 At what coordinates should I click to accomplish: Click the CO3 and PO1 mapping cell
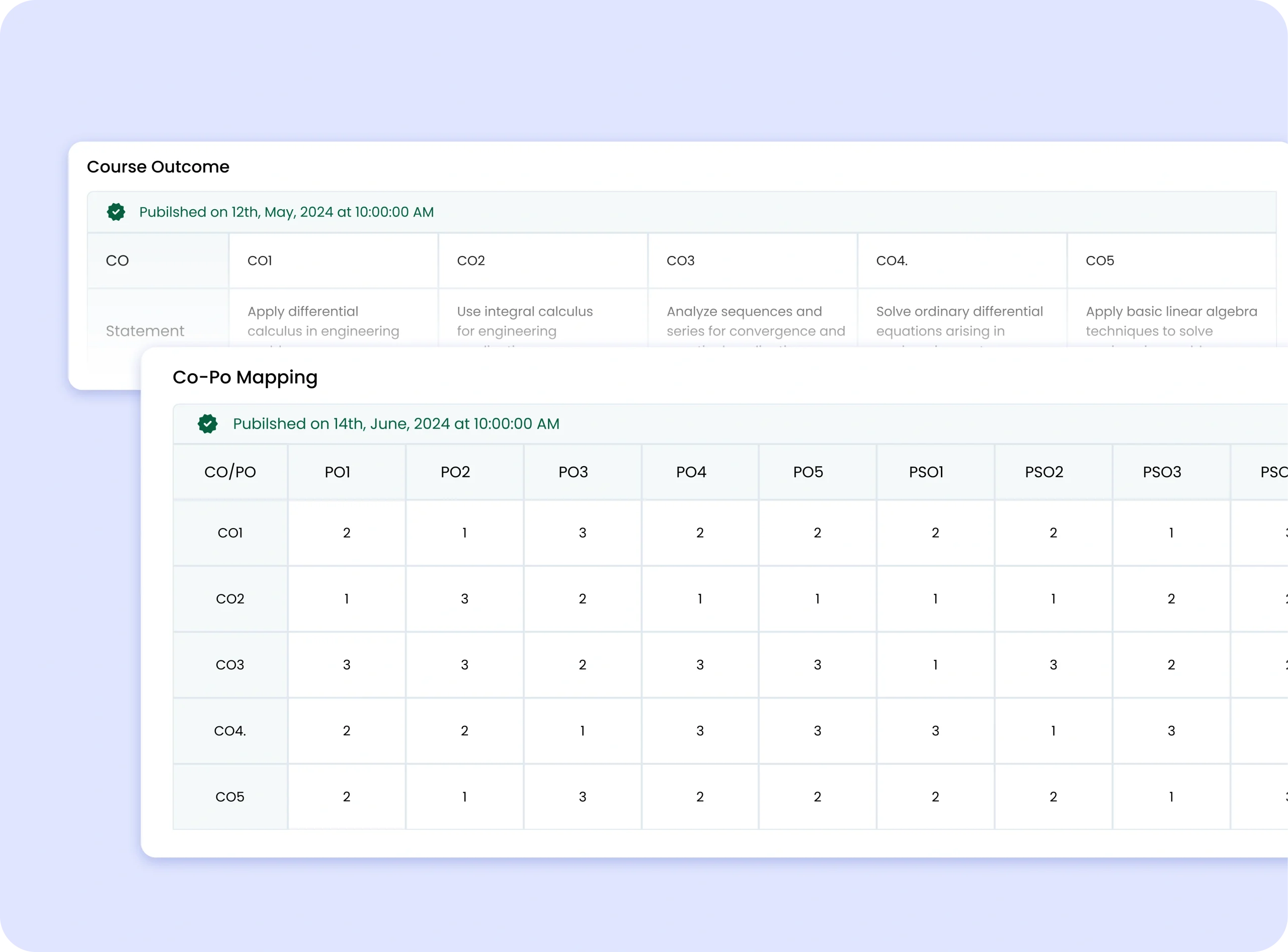[x=347, y=664]
